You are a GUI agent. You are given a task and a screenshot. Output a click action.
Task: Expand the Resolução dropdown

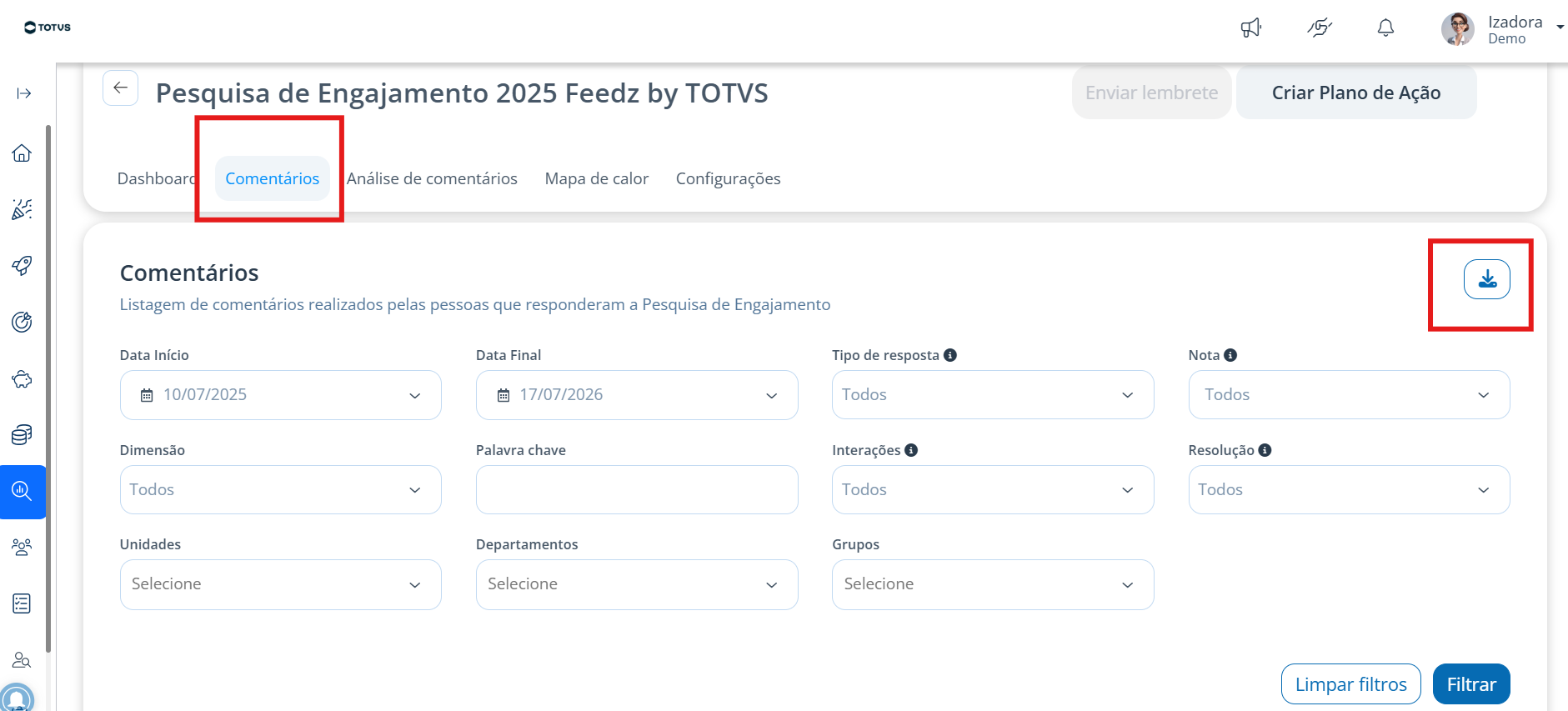(x=1349, y=489)
